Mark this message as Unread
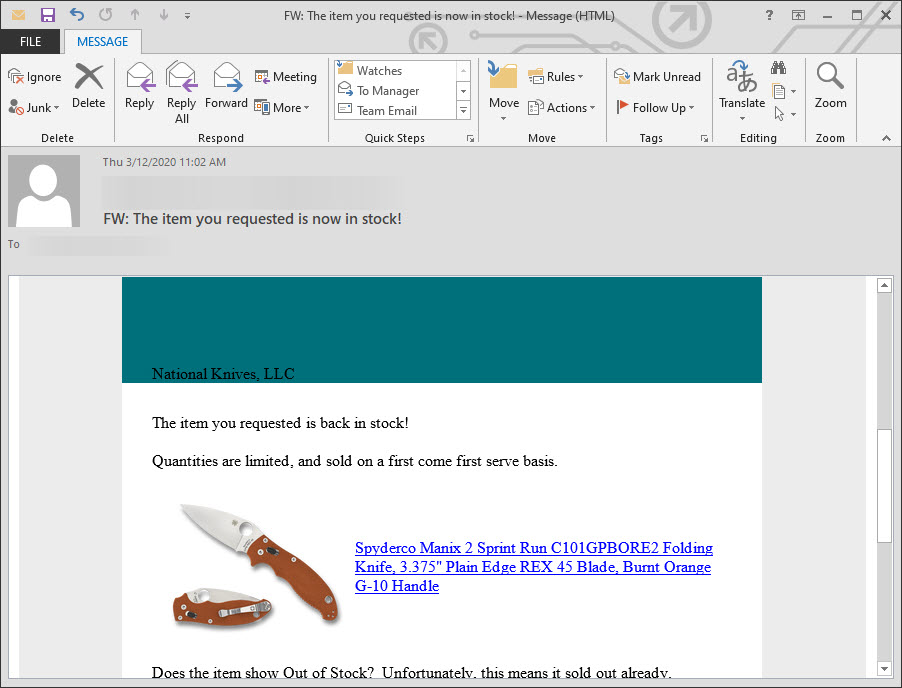Viewport: 902px width, 688px height. (658, 77)
